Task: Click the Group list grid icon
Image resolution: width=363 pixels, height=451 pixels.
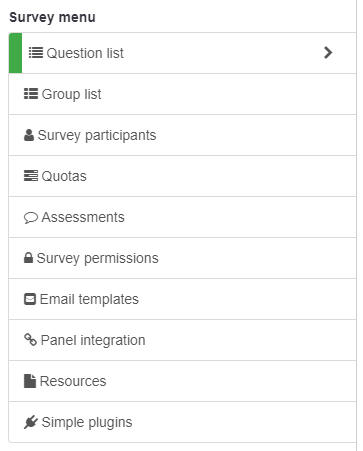Action: click(x=31, y=94)
